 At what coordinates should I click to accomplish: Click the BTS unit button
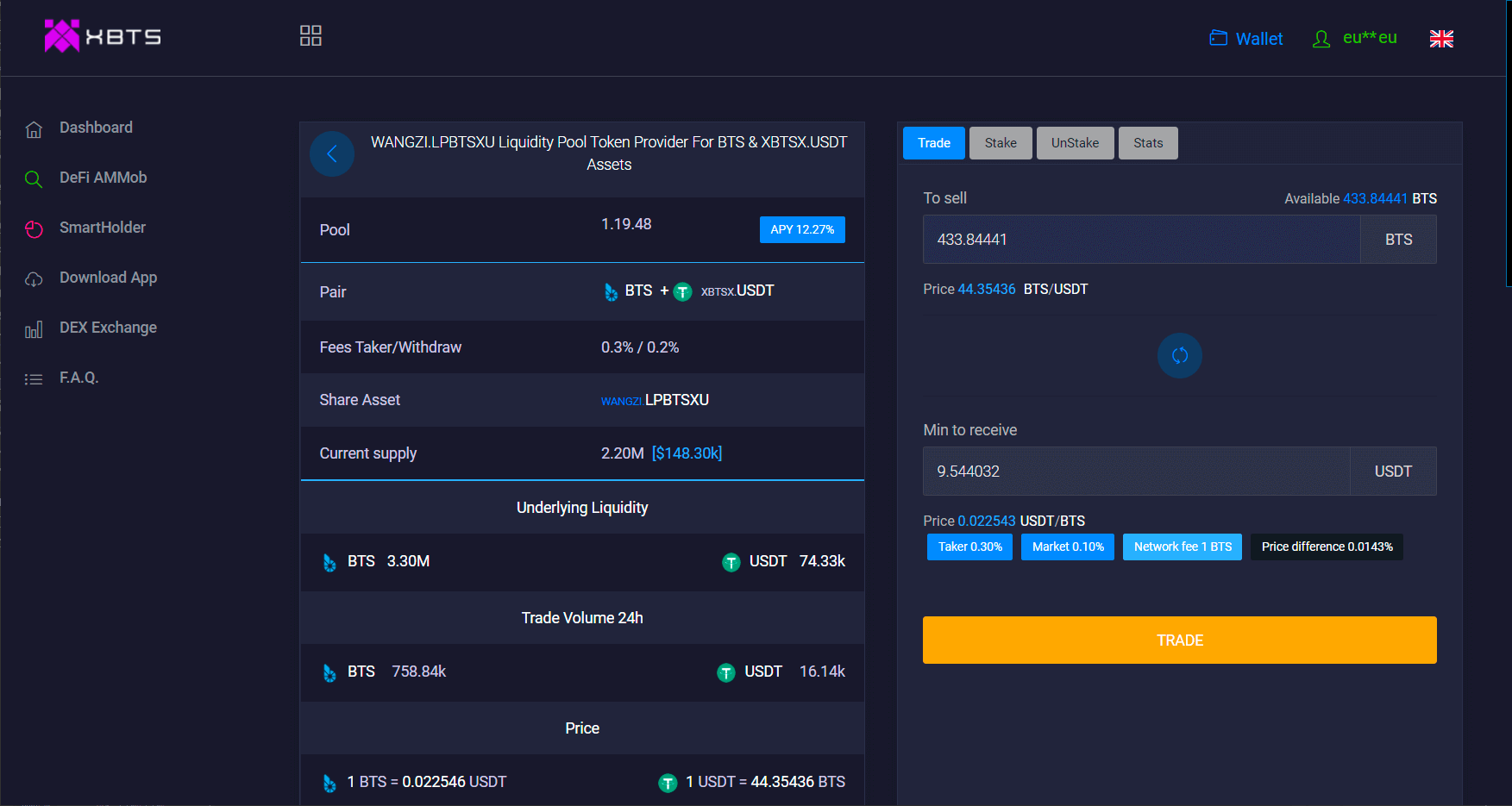(1398, 239)
